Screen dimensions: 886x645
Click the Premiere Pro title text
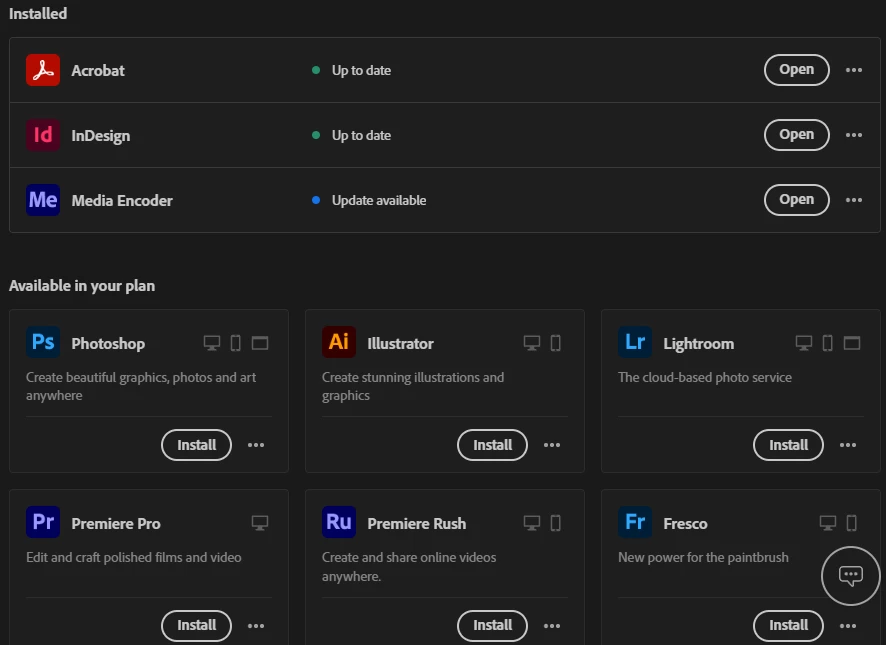pyautogui.click(x=116, y=523)
